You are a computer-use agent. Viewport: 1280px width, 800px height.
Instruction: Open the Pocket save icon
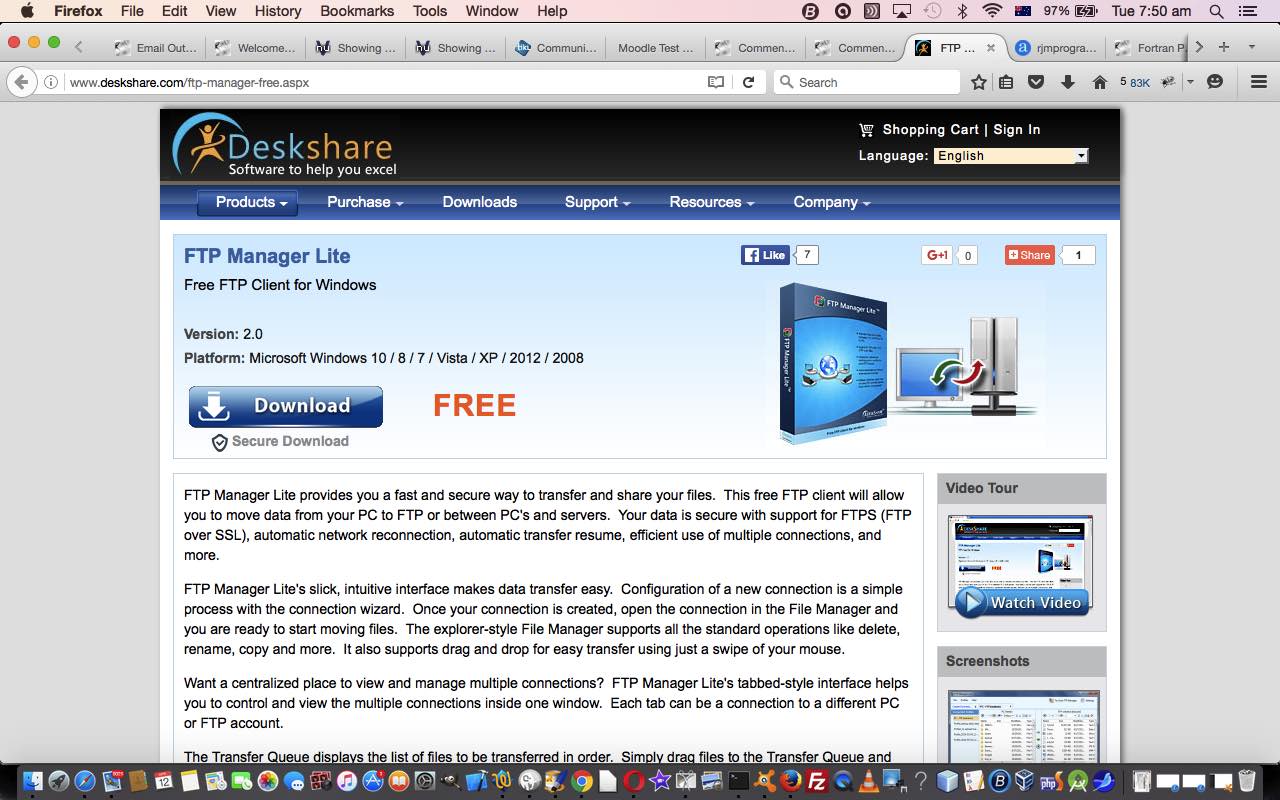click(1036, 82)
